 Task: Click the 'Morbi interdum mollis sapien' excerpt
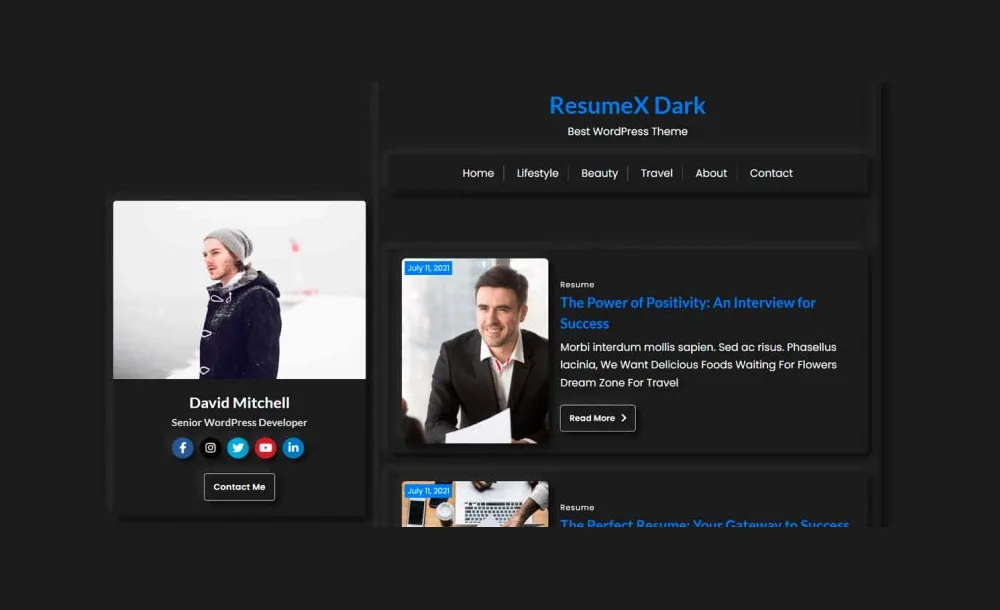click(698, 365)
